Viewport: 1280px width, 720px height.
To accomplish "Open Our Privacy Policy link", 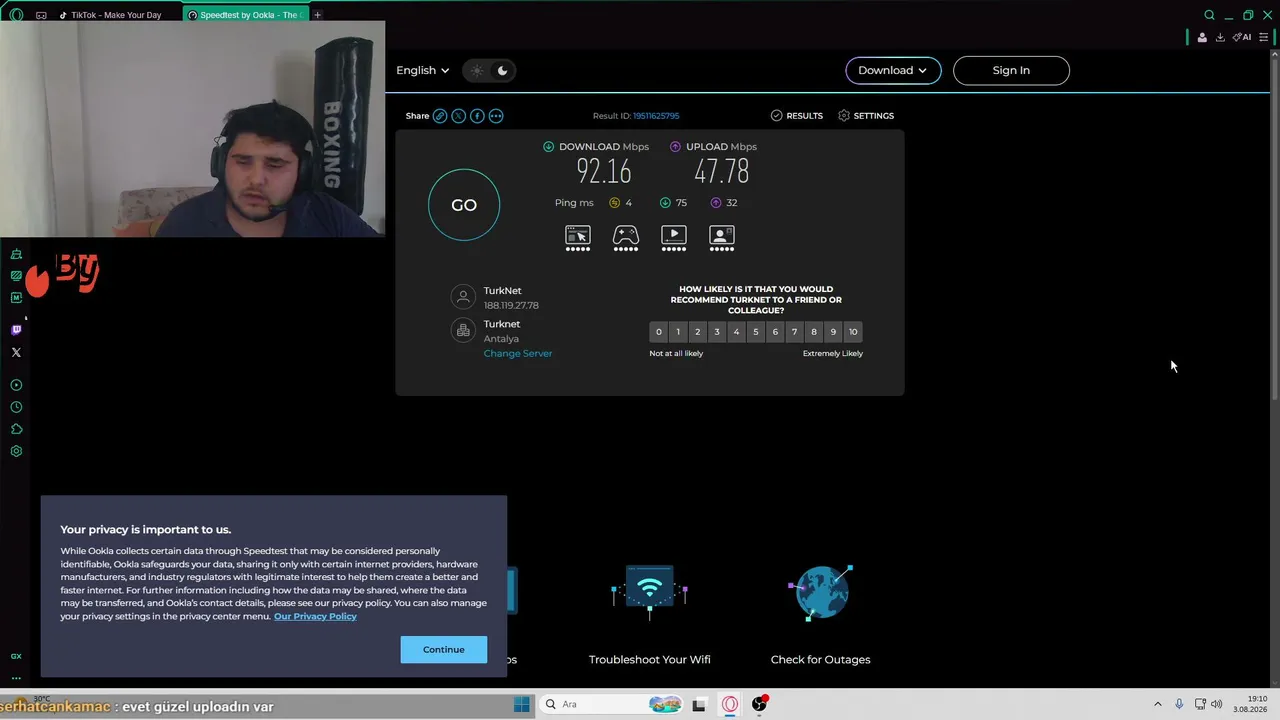I will click(x=315, y=616).
